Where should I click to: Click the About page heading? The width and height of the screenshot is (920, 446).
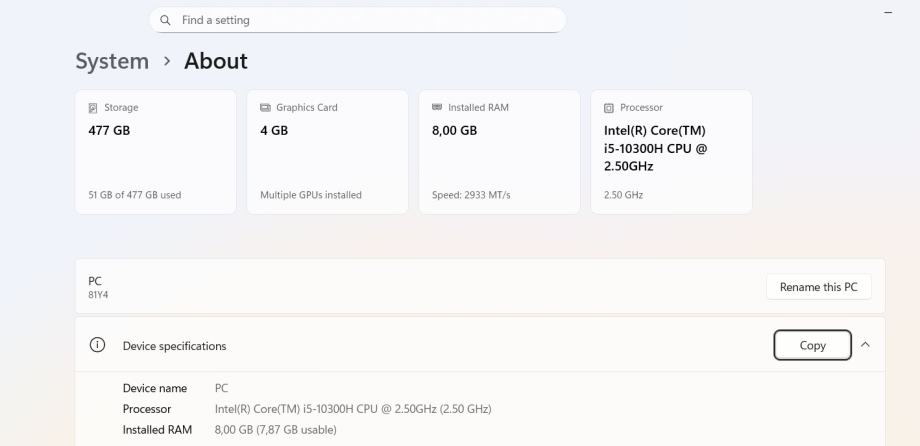216,61
